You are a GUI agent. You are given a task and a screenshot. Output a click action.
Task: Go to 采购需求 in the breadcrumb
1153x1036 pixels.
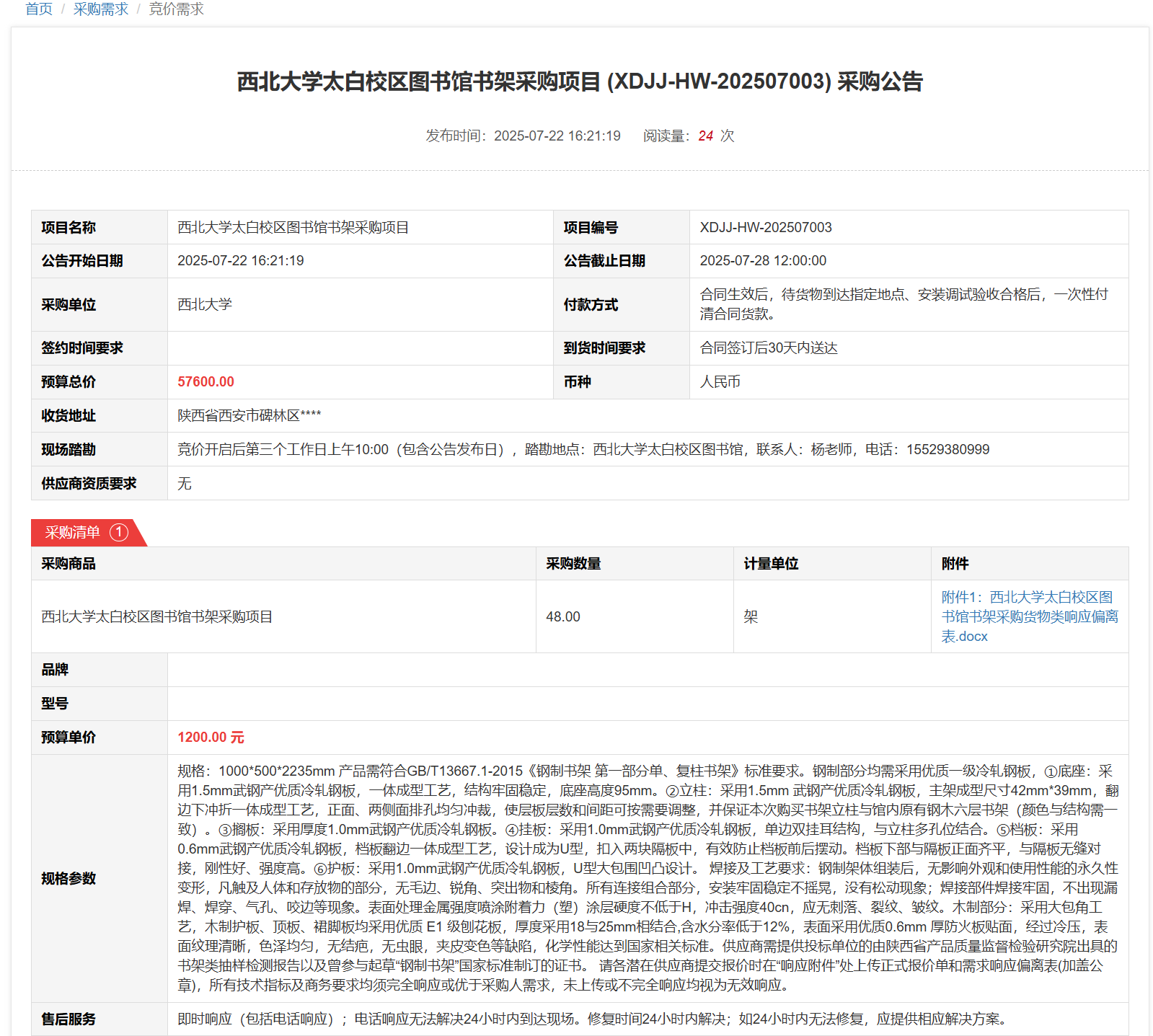[100, 9]
